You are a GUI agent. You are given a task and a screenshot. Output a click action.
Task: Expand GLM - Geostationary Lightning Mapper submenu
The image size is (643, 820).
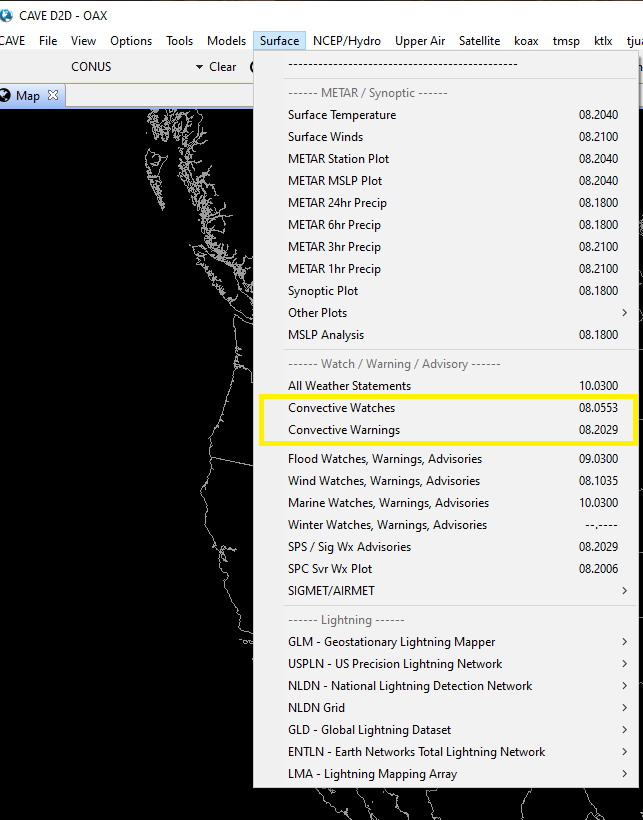pyautogui.click(x=391, y=642)
